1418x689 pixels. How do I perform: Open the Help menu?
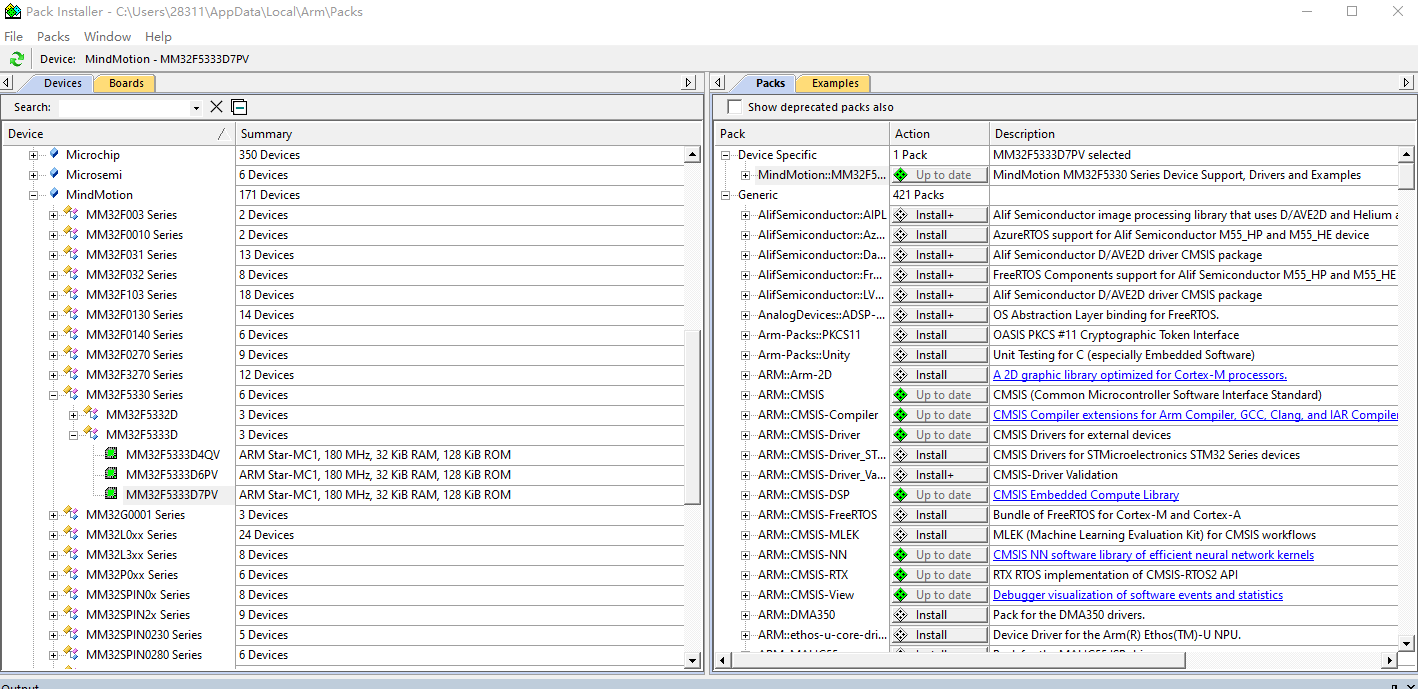pyautogui.click(x=158, y=36)
